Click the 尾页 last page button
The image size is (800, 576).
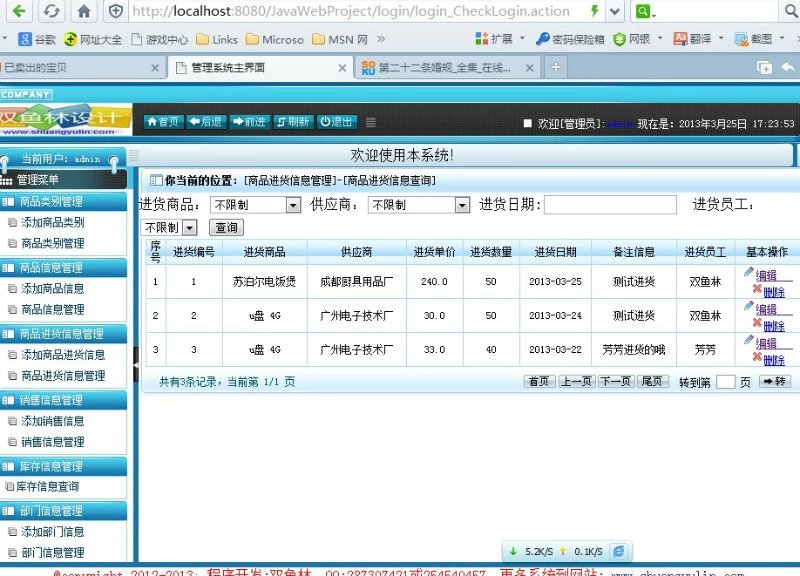click(x=653, y=381)
